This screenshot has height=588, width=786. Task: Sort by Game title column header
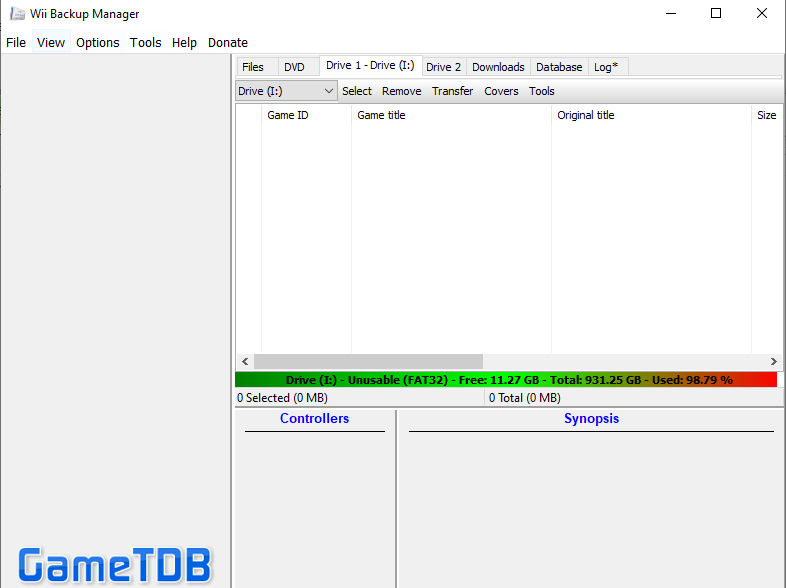click(451, 115)
